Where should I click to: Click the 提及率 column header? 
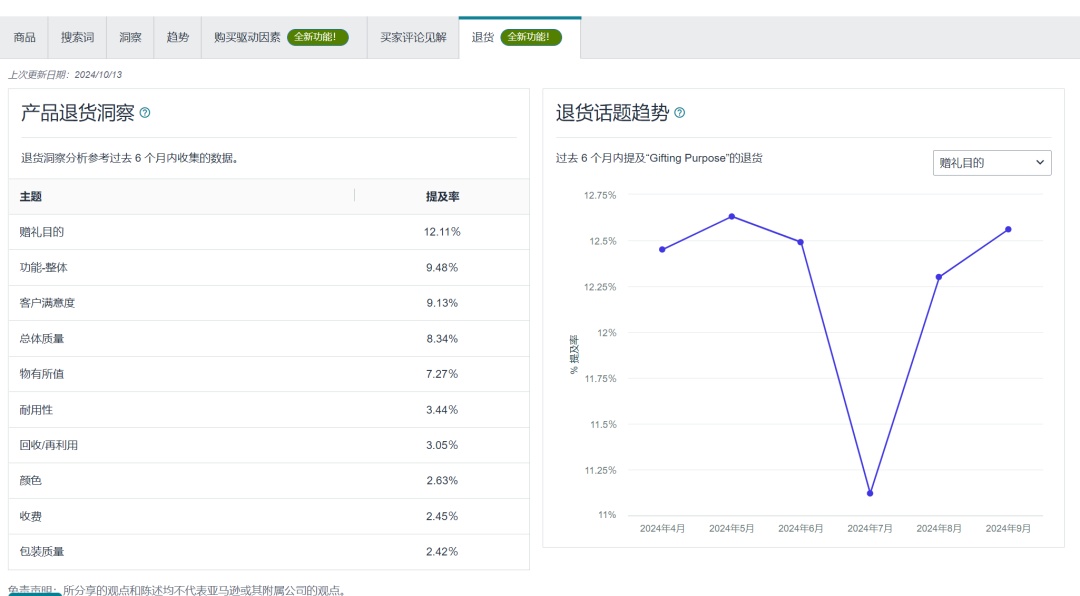click(442, 197)
